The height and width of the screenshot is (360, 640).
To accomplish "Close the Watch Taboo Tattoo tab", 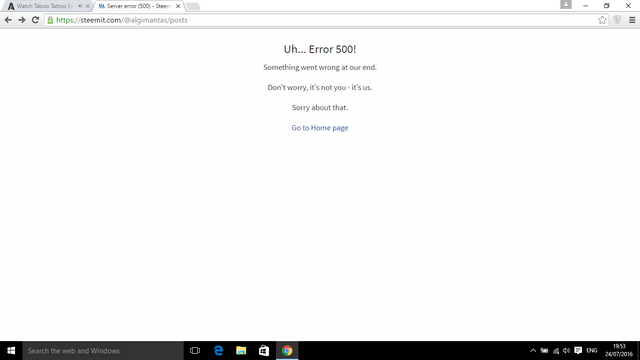I will pyautogui.click(x=87, y=6).
